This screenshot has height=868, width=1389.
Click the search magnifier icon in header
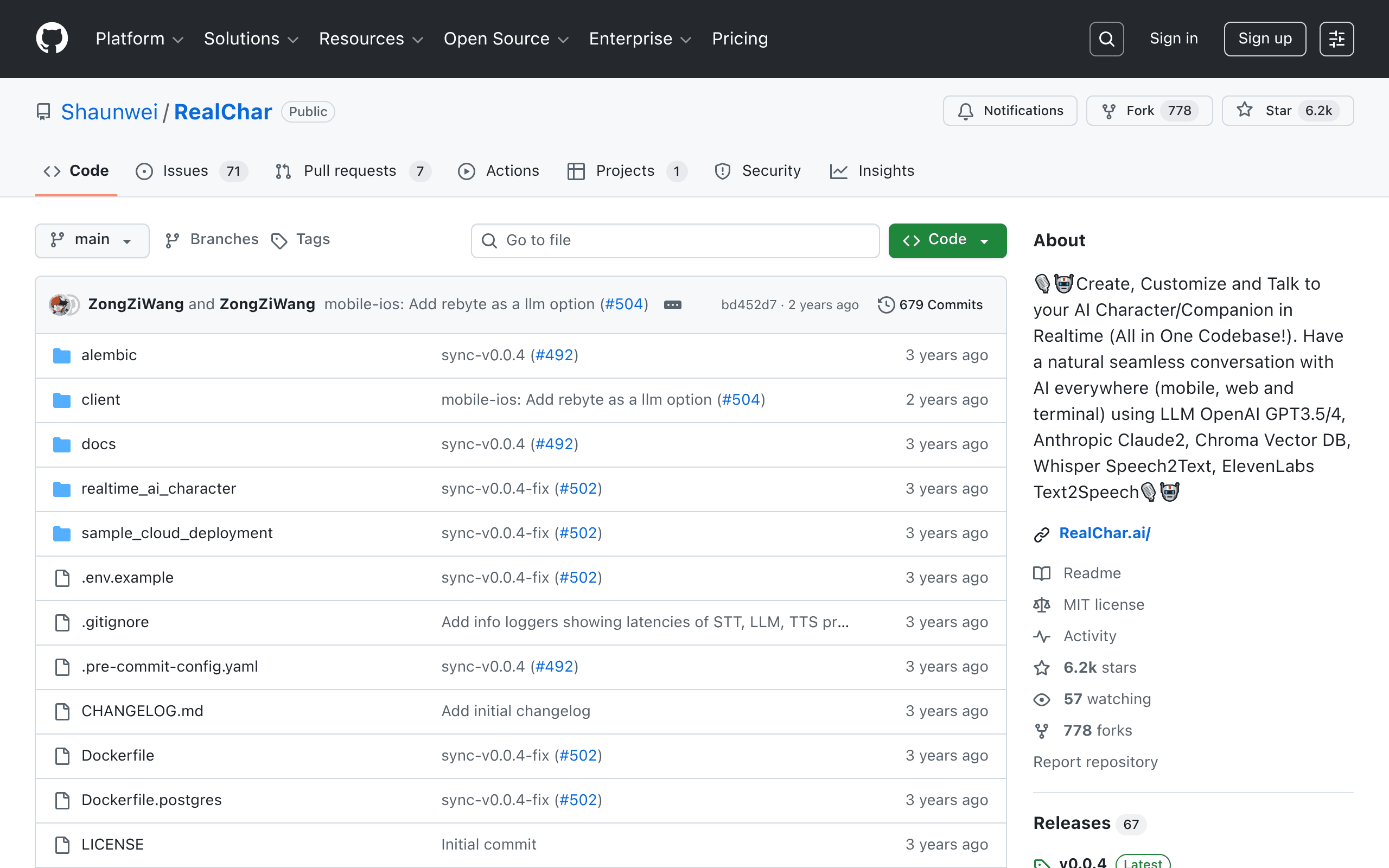1106,39
